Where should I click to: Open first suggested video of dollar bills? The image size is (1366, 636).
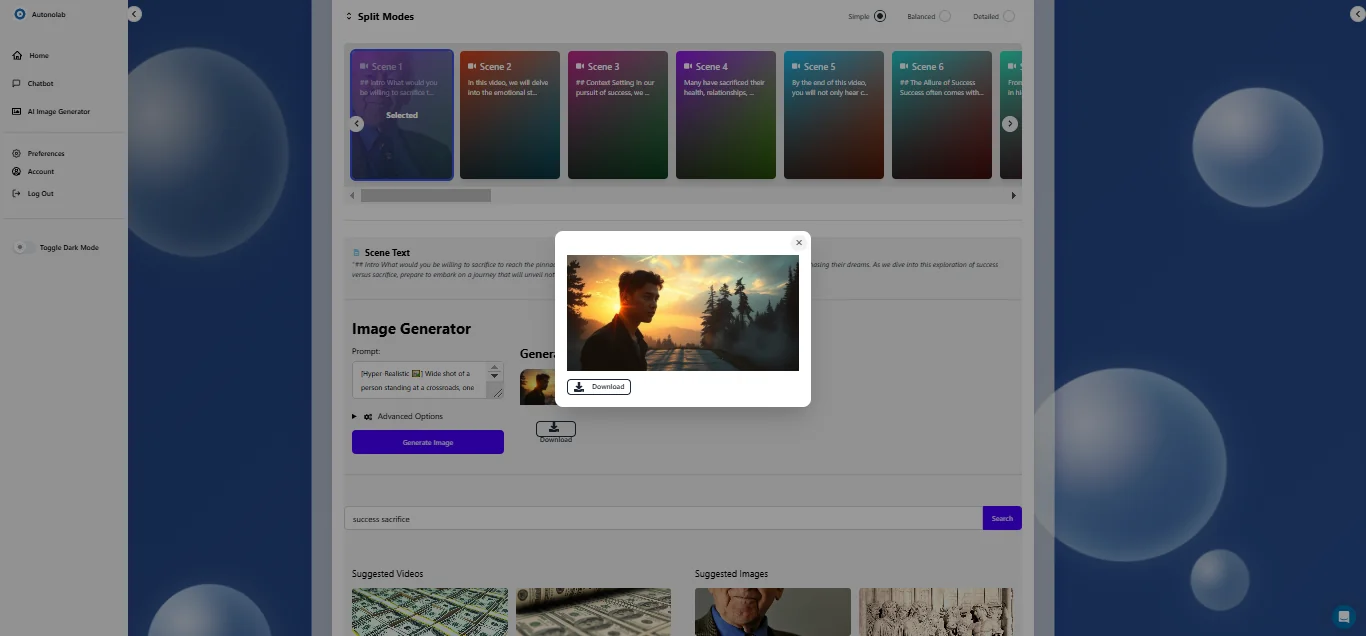tap(430, 612)
